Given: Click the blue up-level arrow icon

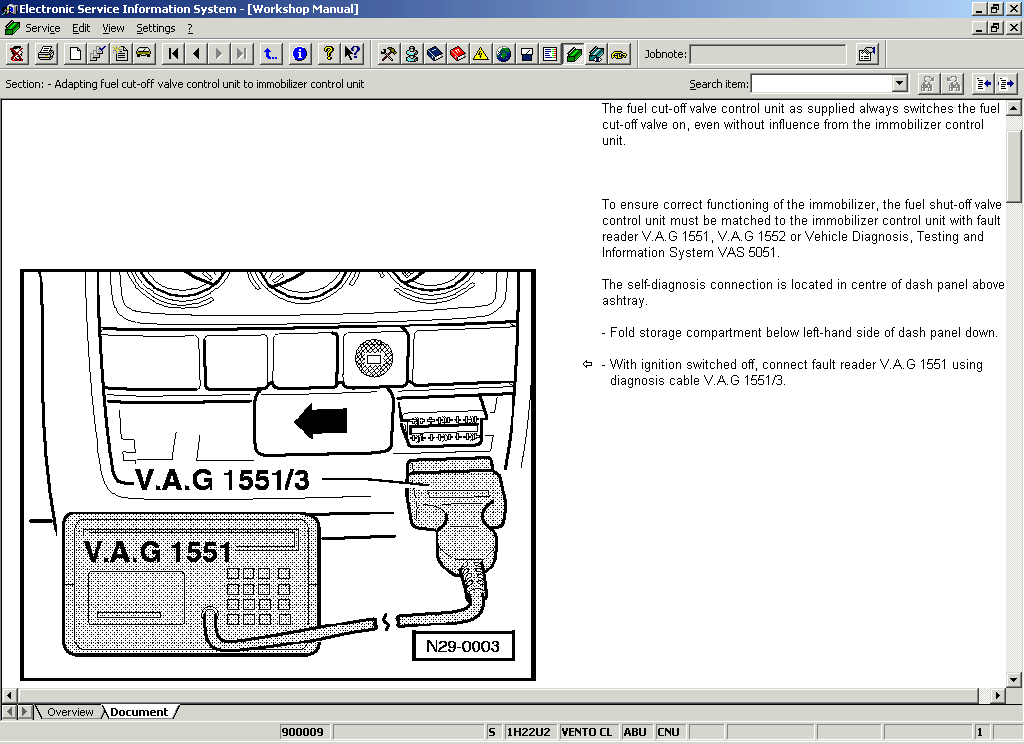Looking at the screenshot, I should coord(270,54).
